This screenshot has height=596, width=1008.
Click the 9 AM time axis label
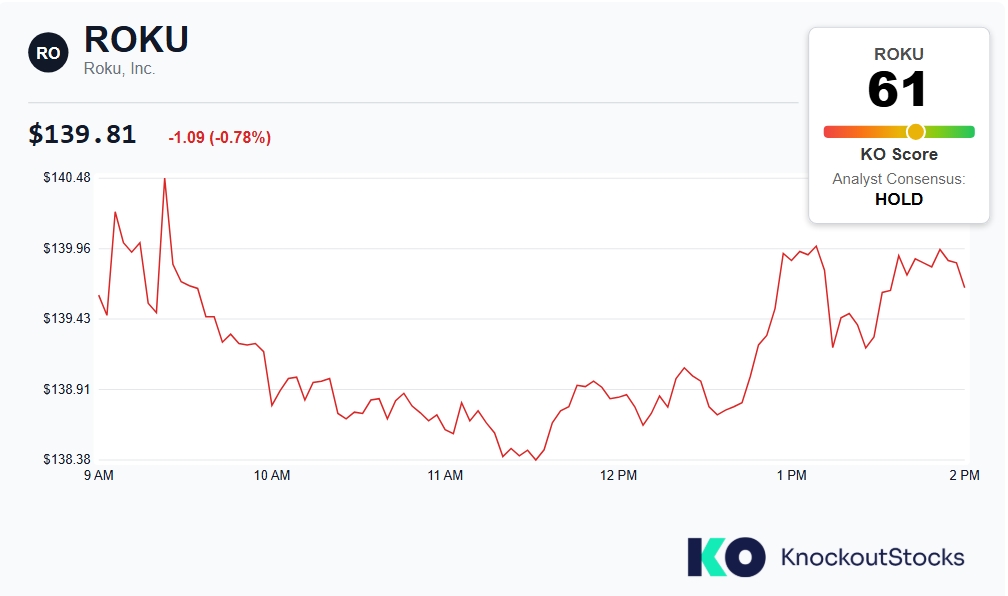[98, 475]
